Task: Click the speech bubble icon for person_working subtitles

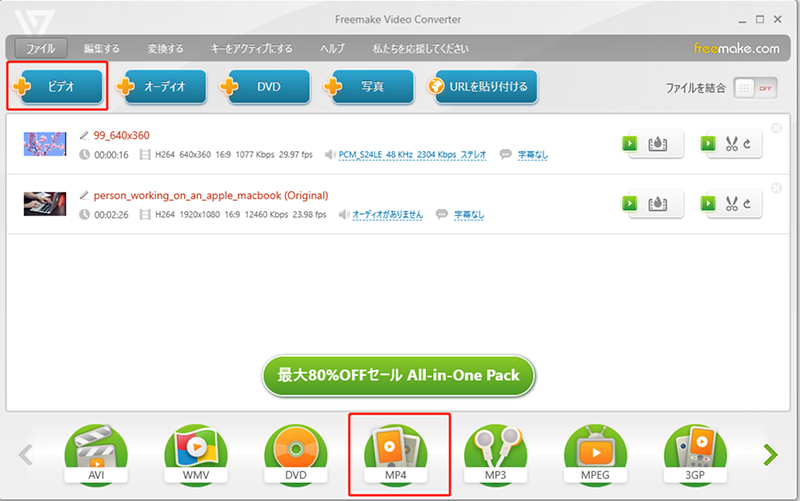Action: point(441,214)
